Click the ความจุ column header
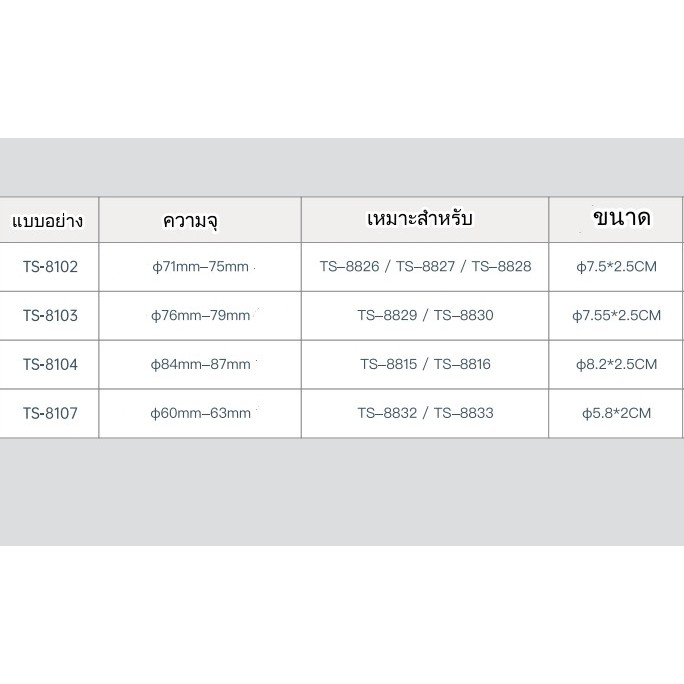This screenshot has height=684, width=684. pos(189,220)
